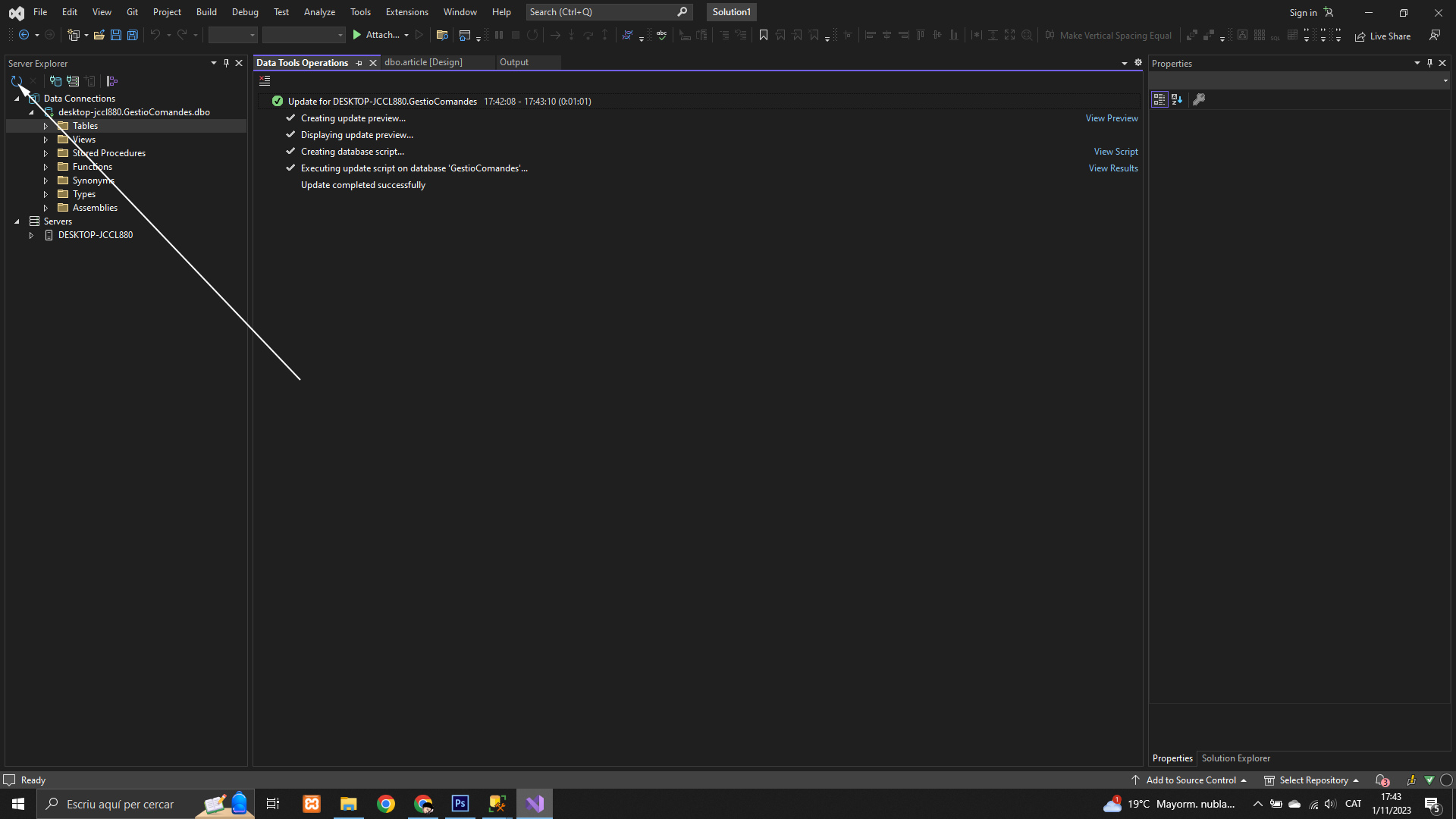This screenshot has width=1456, height=819.
Task: Expand the Tables folder
Action: (45, 126)
